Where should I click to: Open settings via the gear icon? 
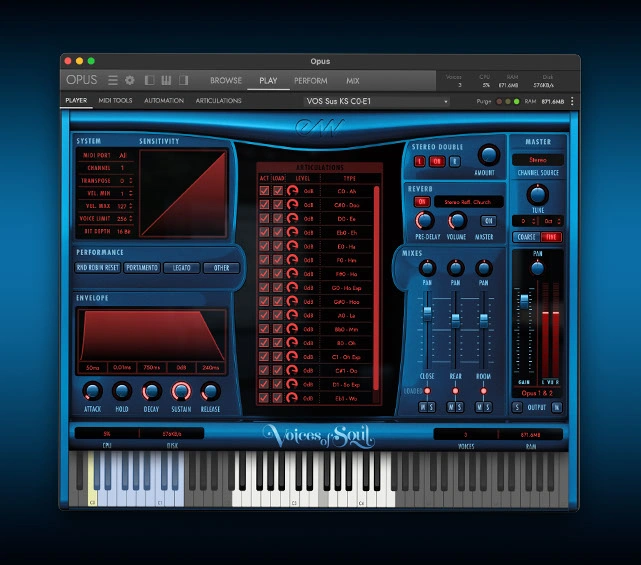pos(130,80)
